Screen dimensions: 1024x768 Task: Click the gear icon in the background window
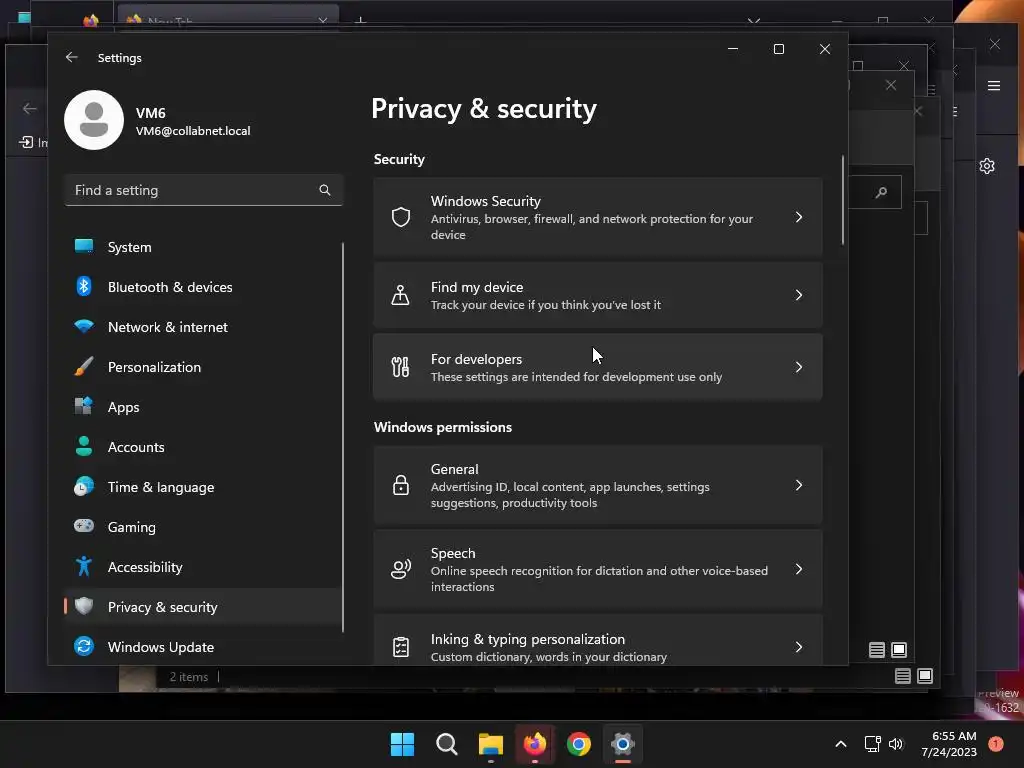(x=987, y=166)
